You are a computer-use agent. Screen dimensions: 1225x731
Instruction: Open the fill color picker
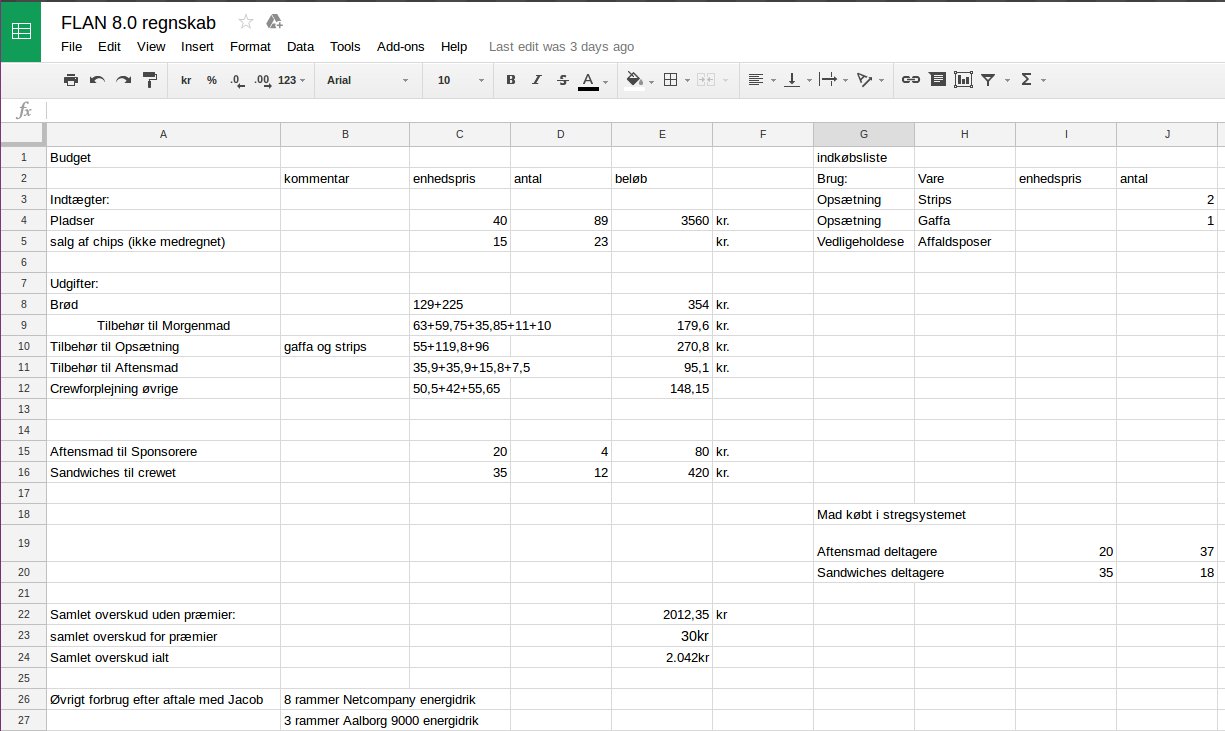638,80
